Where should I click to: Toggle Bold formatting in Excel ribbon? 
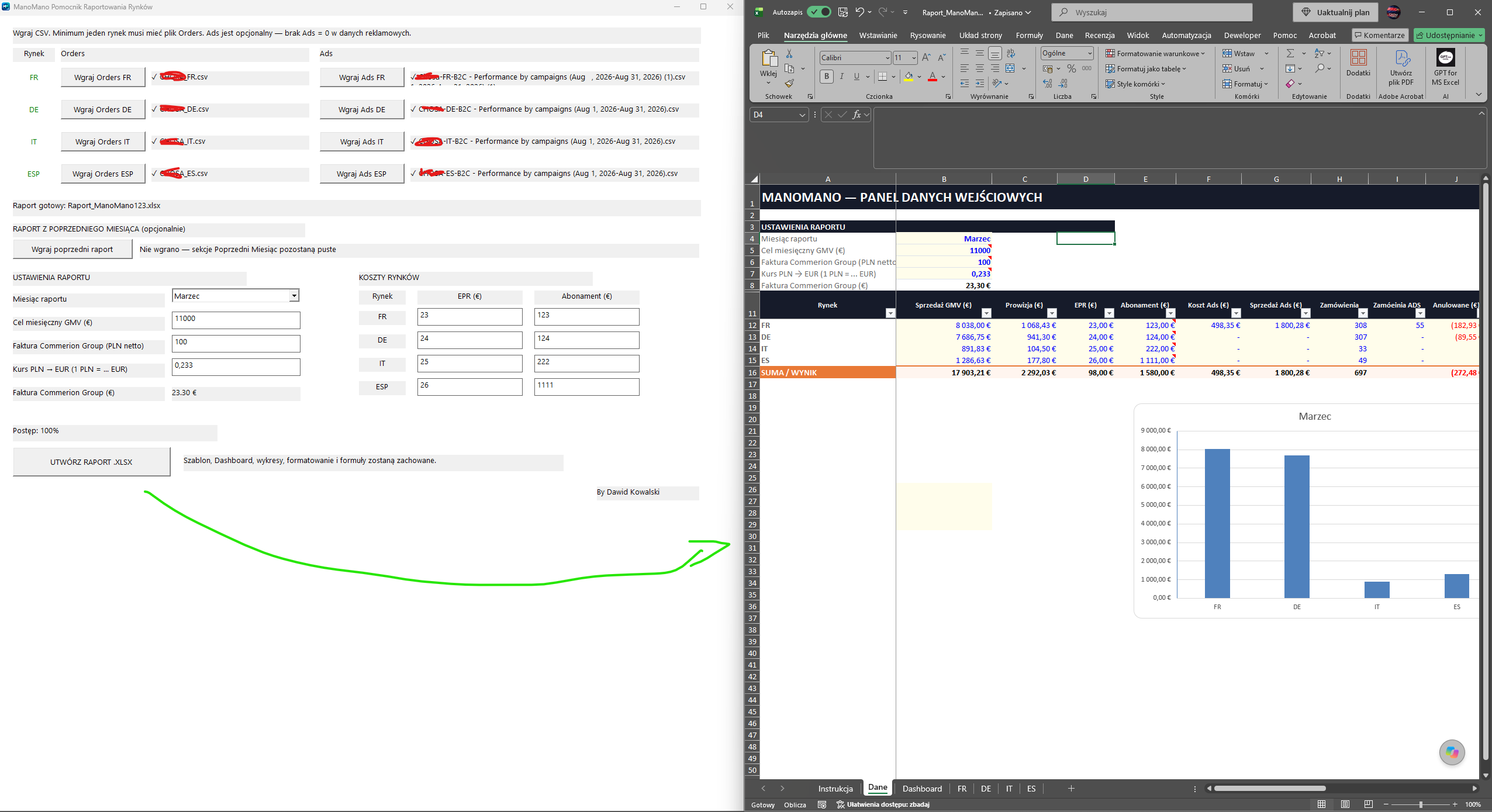point(826,76)
